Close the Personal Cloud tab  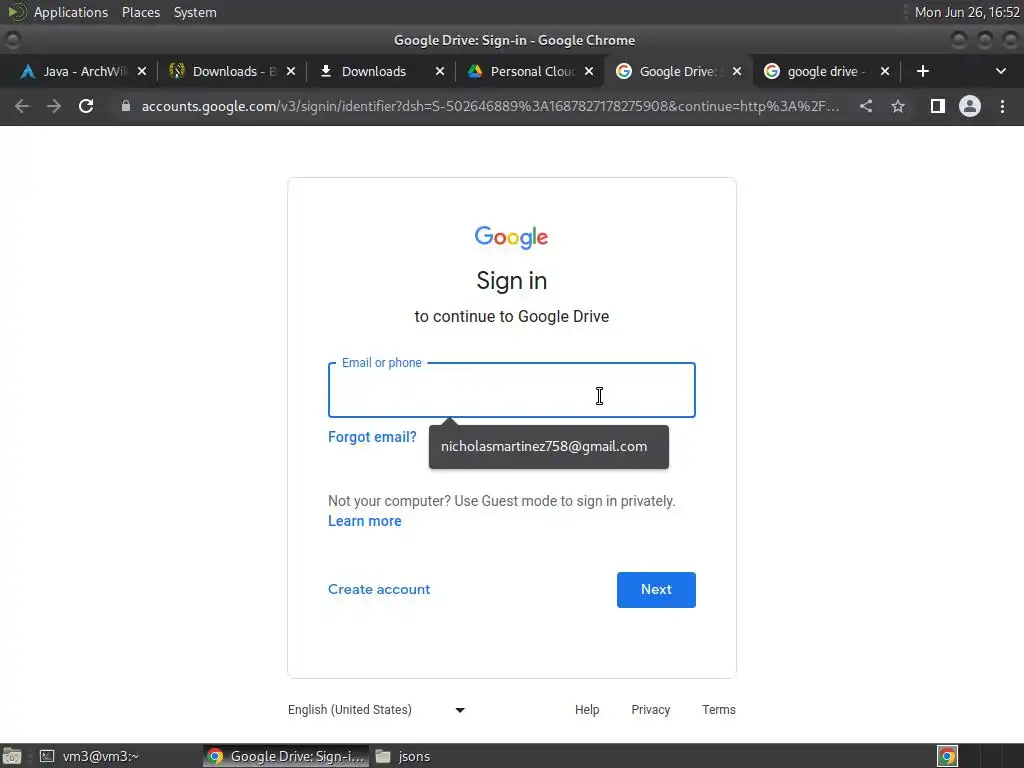point(588,71)
